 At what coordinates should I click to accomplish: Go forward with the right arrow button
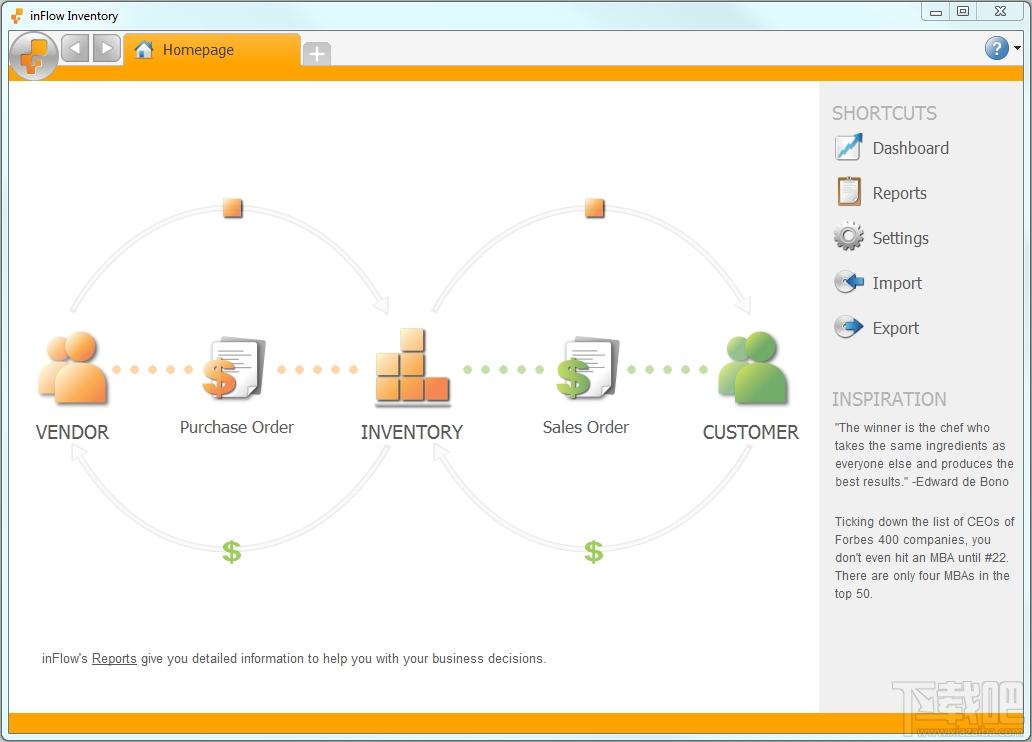point(107,49)
